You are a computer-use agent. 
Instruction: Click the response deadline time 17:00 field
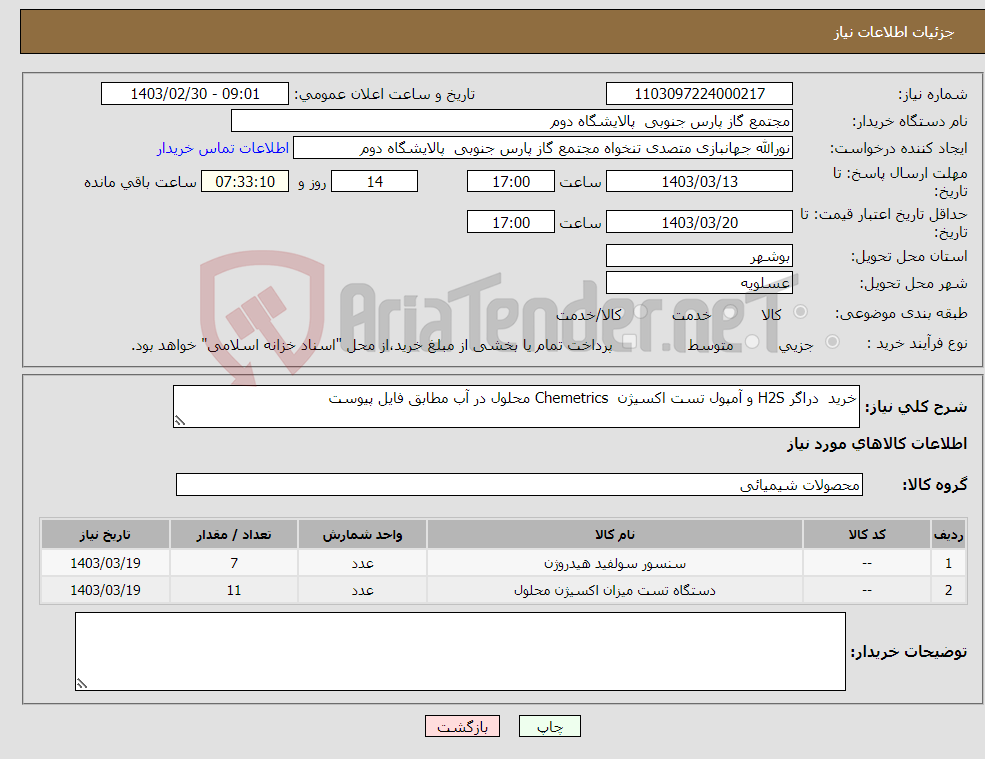click(x=511, y=182)
